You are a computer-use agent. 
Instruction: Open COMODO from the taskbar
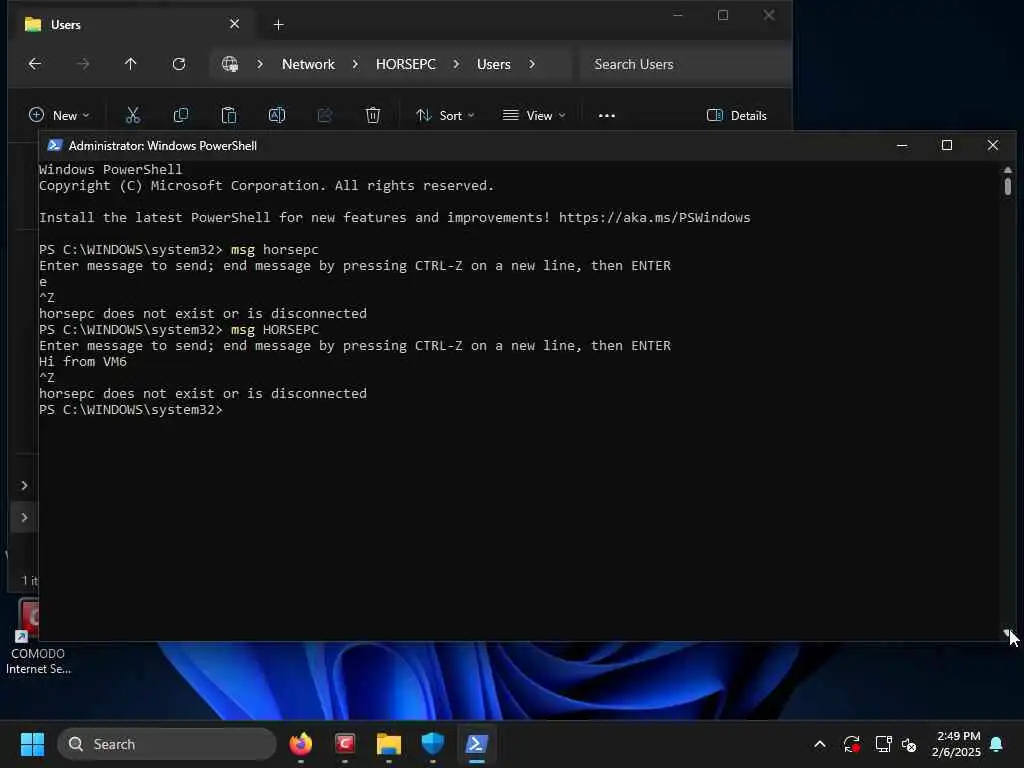[345, 744]
